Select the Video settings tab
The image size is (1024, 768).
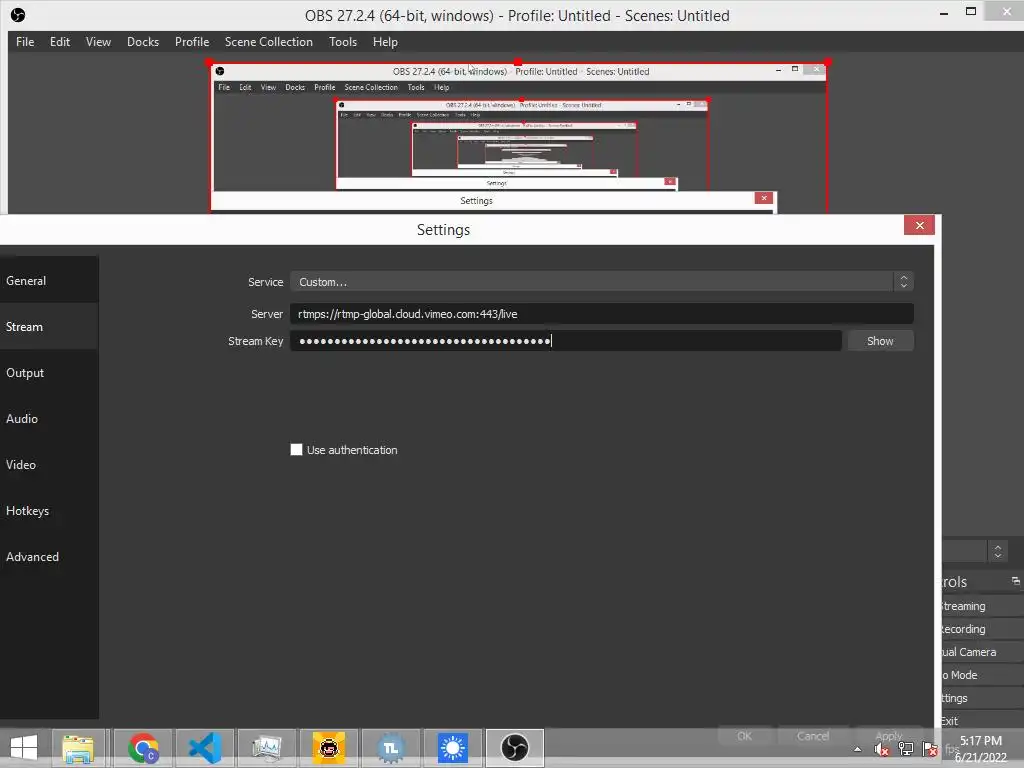tap(49, 465)
